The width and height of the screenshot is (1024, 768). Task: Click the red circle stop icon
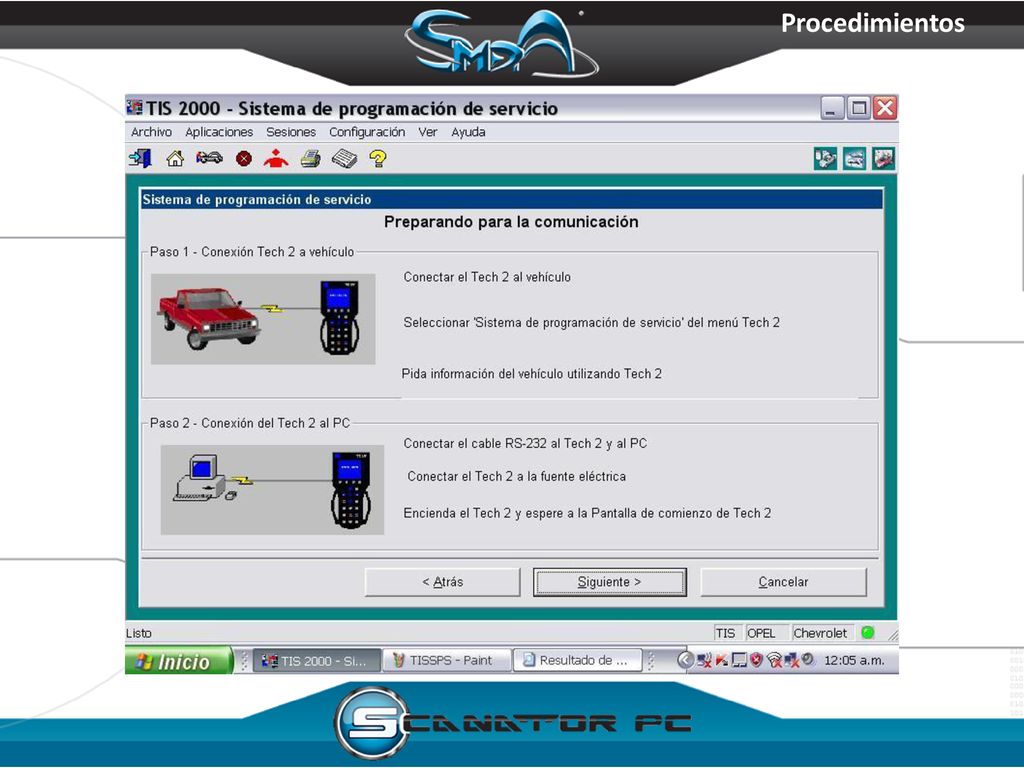[244, 159]
